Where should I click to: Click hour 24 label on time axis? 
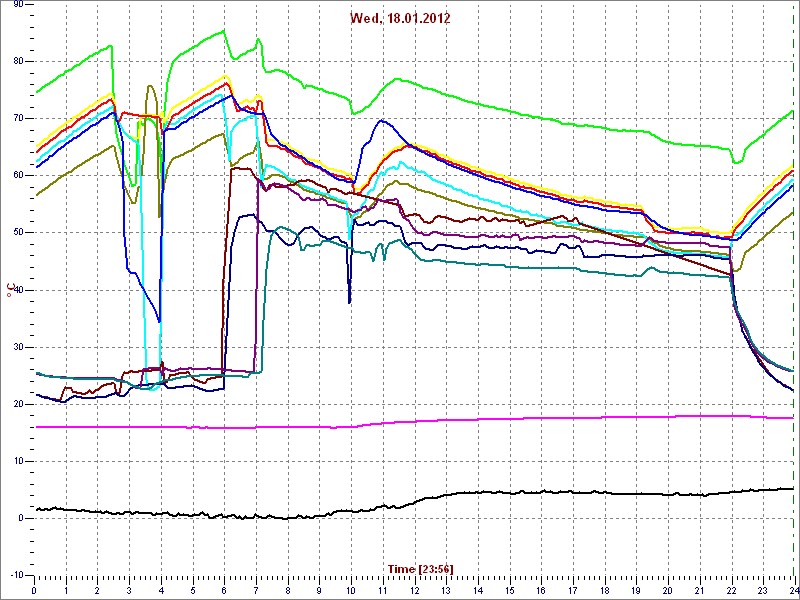[793, 590]
